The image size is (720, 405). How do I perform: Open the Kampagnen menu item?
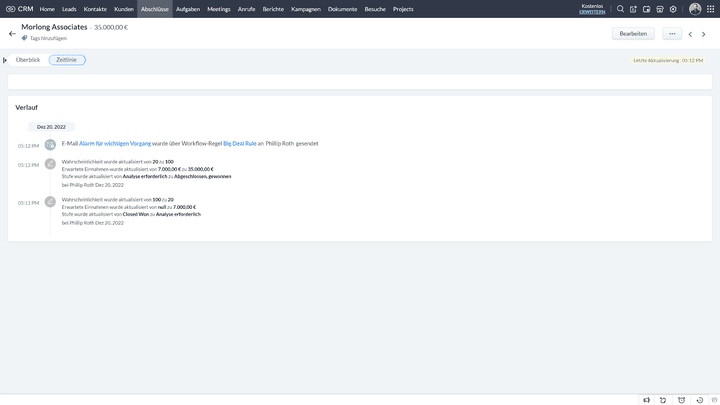pyautogui.click(x=307, y=9)
